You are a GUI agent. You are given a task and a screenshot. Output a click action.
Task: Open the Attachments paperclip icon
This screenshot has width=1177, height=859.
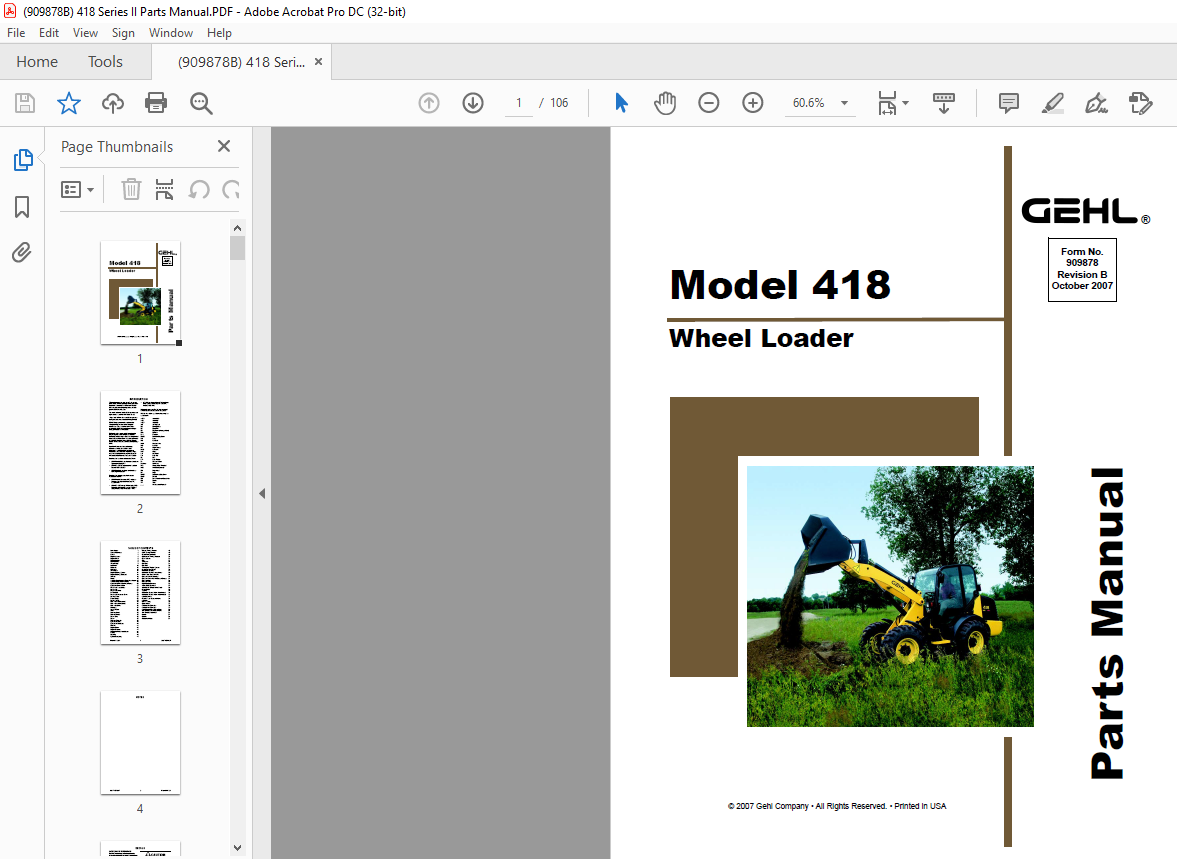pos(22,252)
